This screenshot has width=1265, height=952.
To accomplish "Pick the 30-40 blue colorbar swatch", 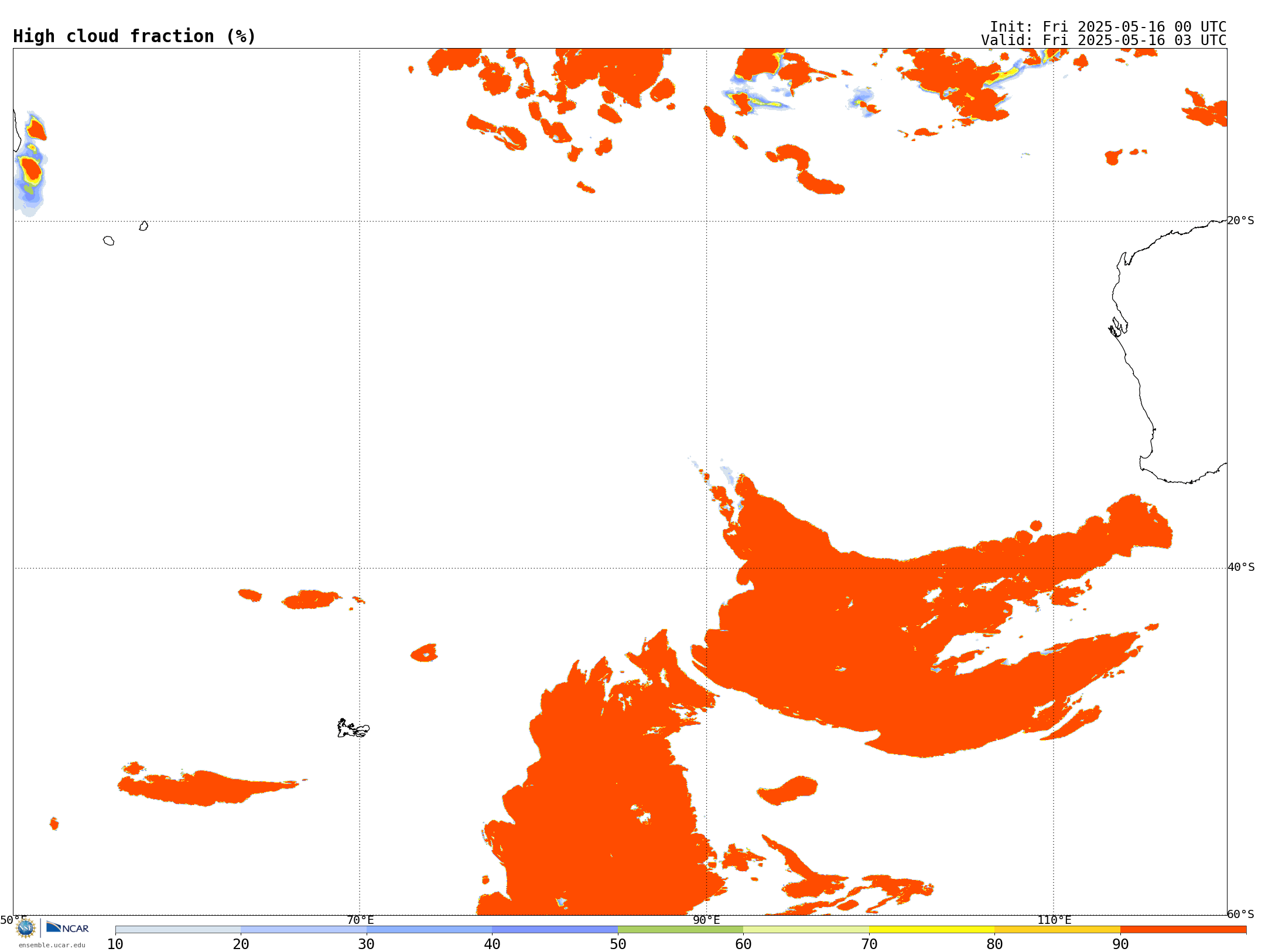I will (429, 930).
